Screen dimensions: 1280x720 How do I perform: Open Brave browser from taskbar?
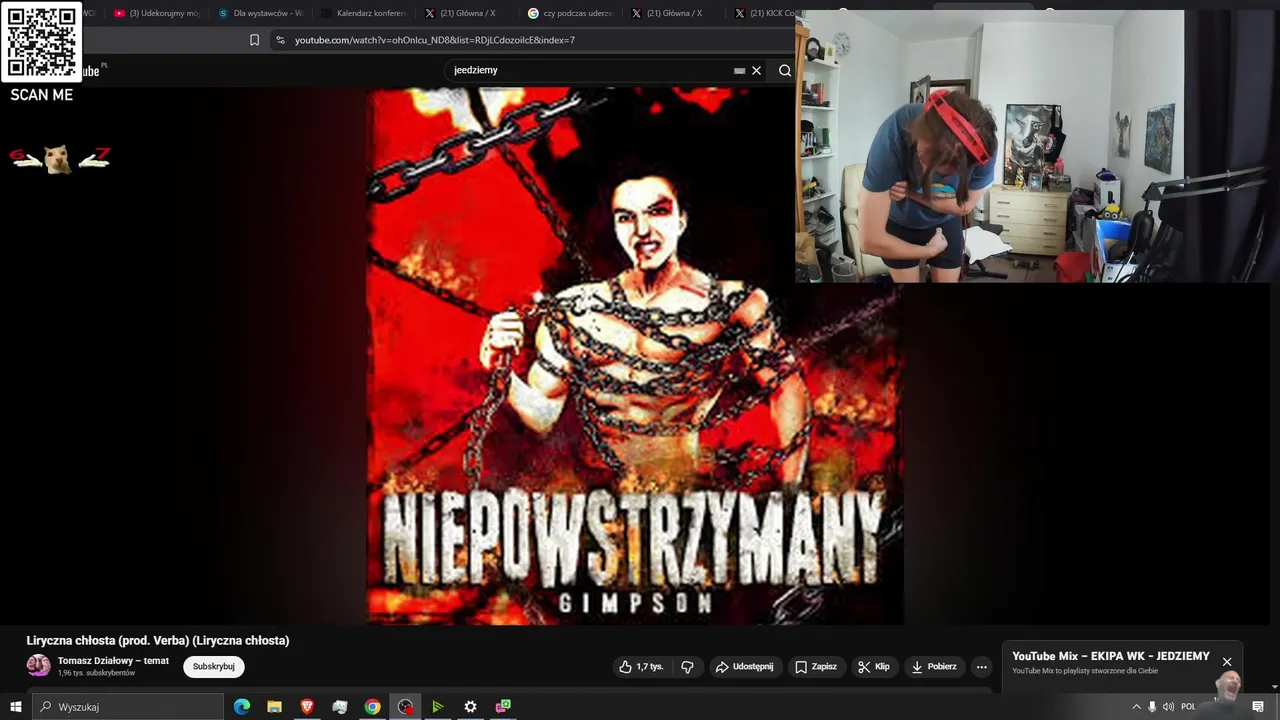tap(307, 707)
